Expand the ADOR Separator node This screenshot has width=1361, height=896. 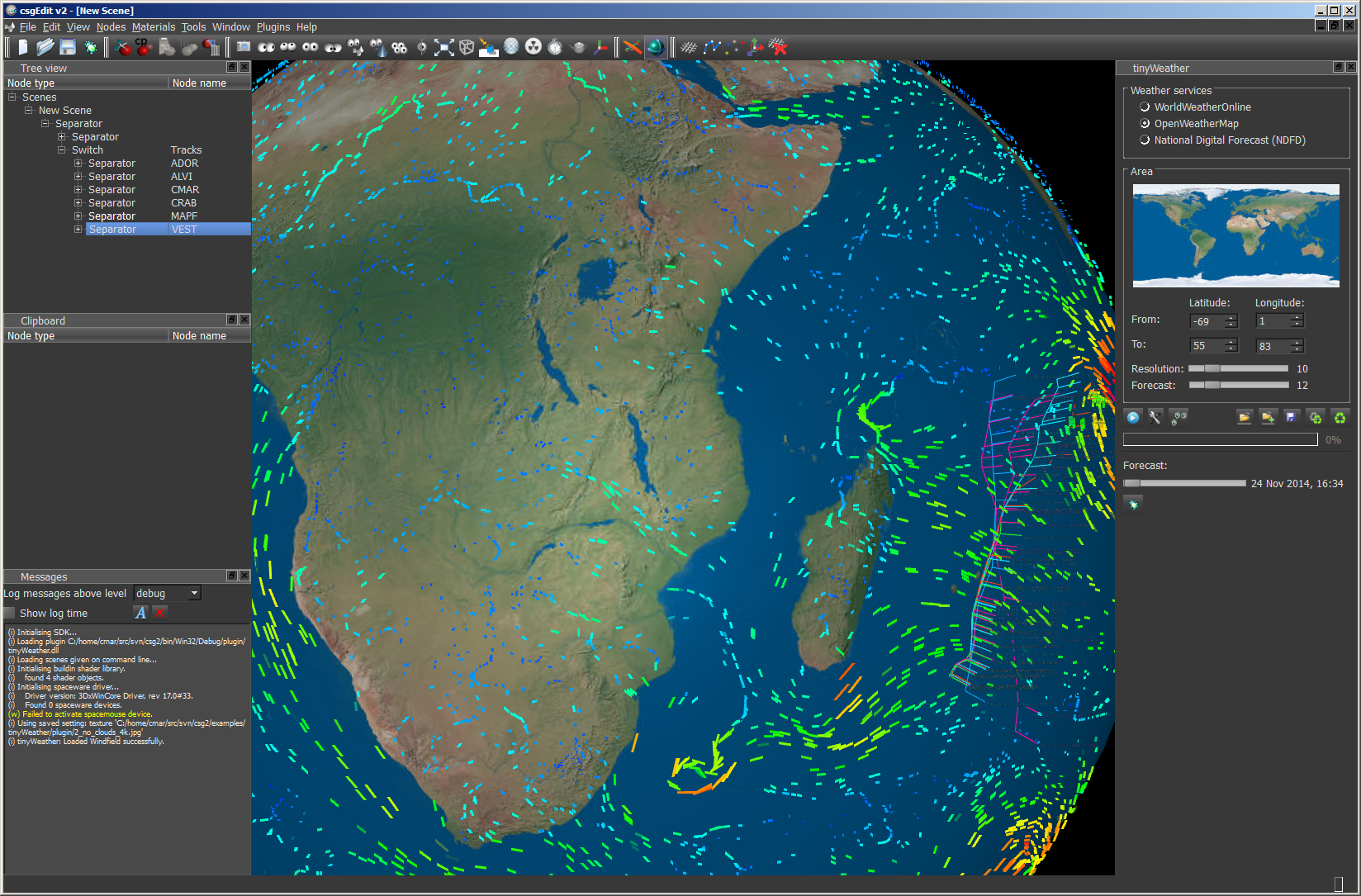(78, 164)
